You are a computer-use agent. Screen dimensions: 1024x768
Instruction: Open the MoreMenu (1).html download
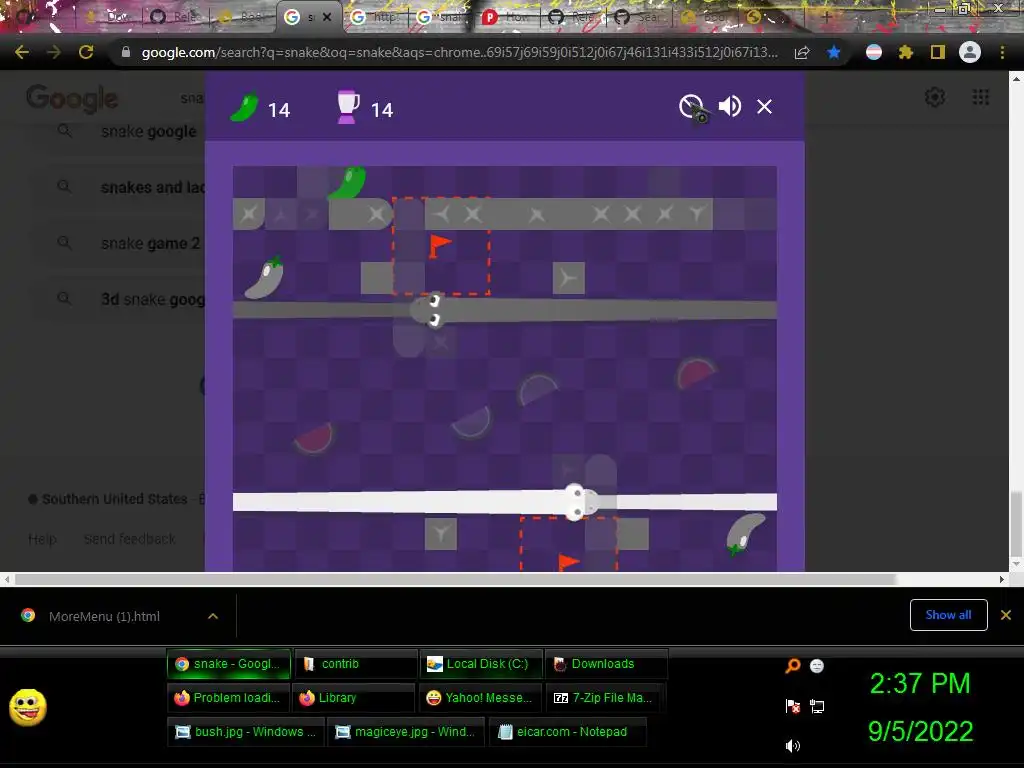104,616
